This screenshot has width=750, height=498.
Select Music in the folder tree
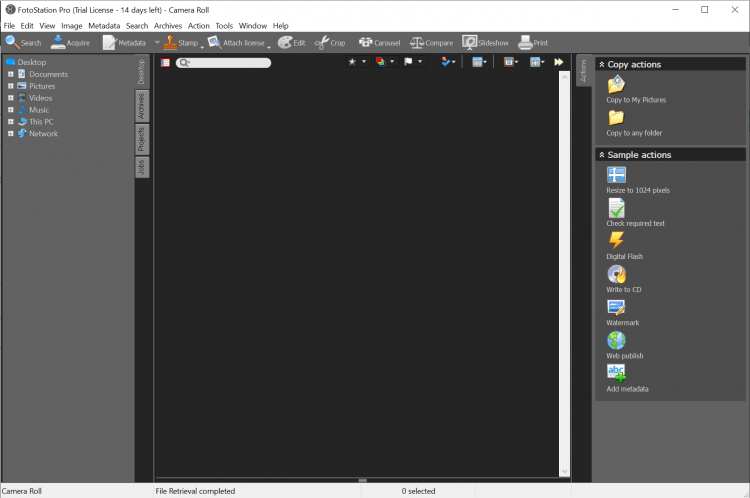pos(33,110)
